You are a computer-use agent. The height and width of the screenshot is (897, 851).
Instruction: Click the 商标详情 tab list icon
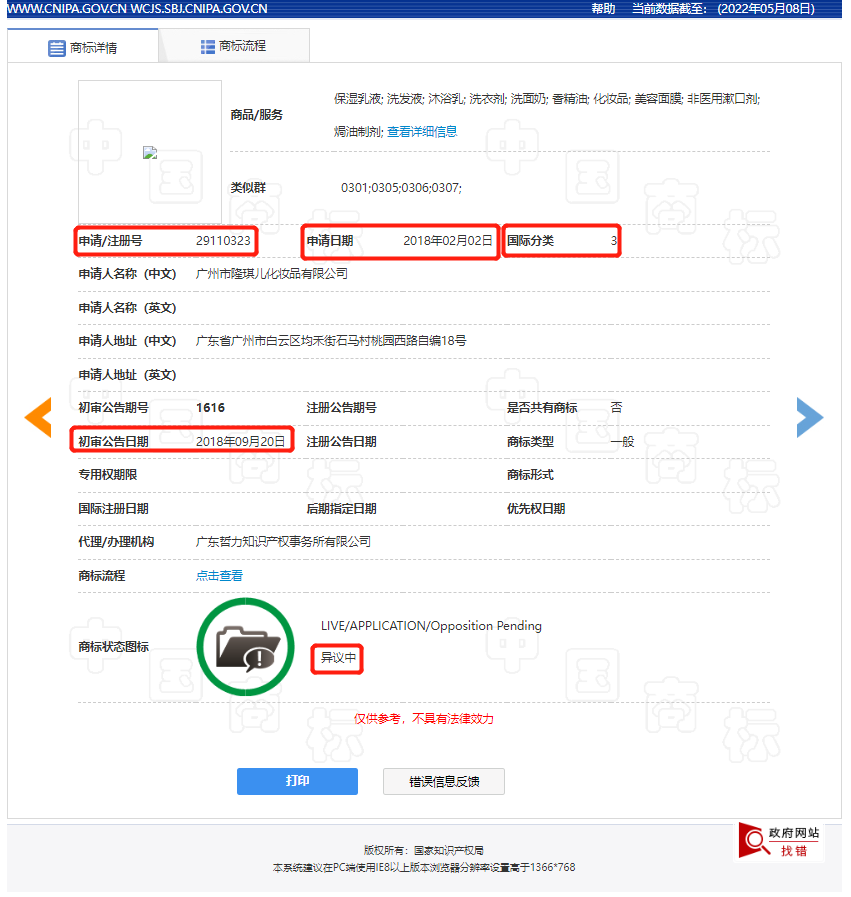[x=57, y=48]
